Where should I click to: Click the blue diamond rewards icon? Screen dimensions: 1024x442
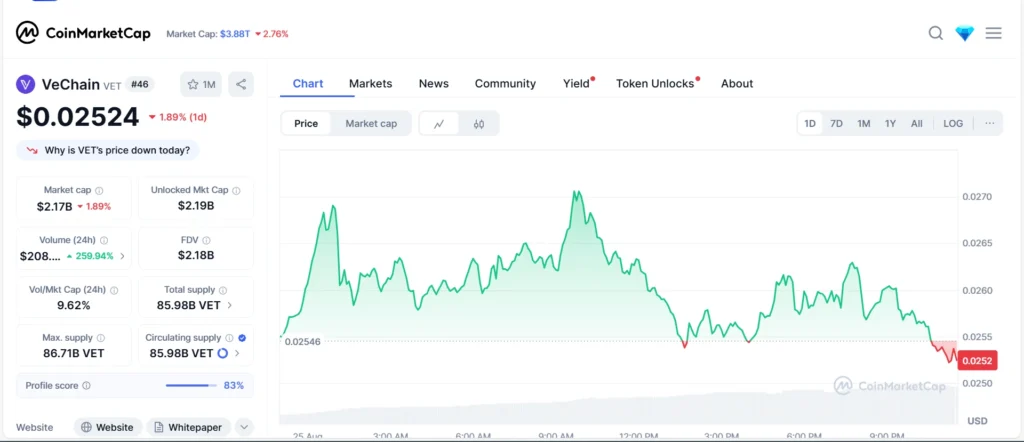point(965,33)
